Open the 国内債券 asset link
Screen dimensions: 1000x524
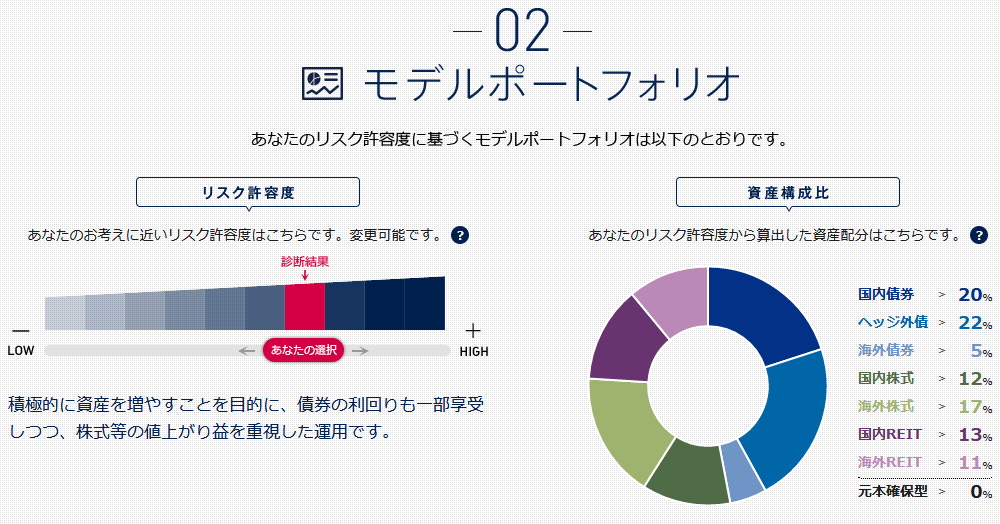point(886,294)
